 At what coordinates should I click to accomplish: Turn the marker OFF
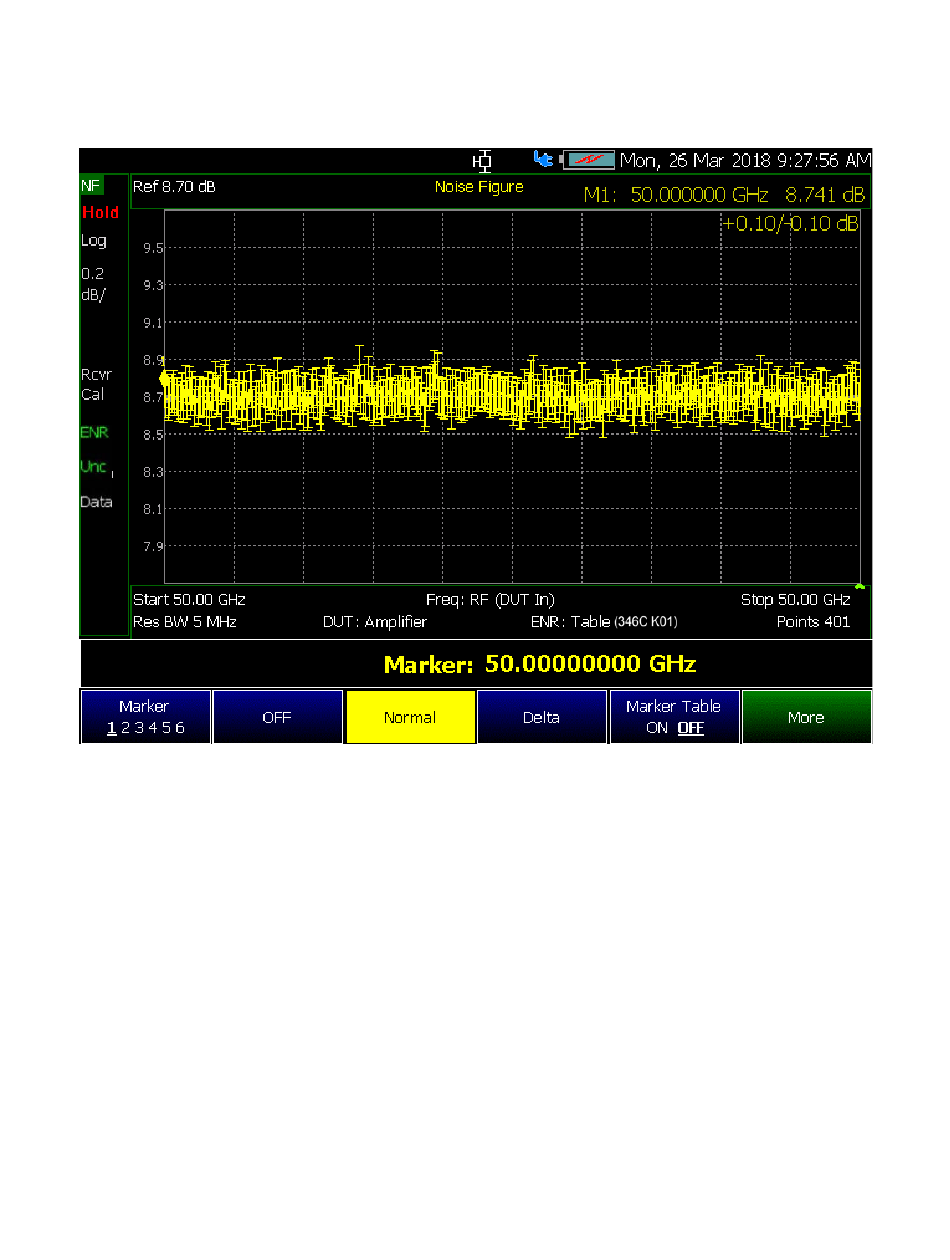click(x=277, y=717)
